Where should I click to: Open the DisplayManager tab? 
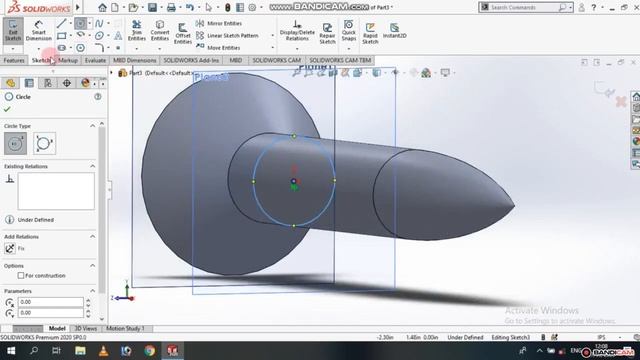coord(85,83)
